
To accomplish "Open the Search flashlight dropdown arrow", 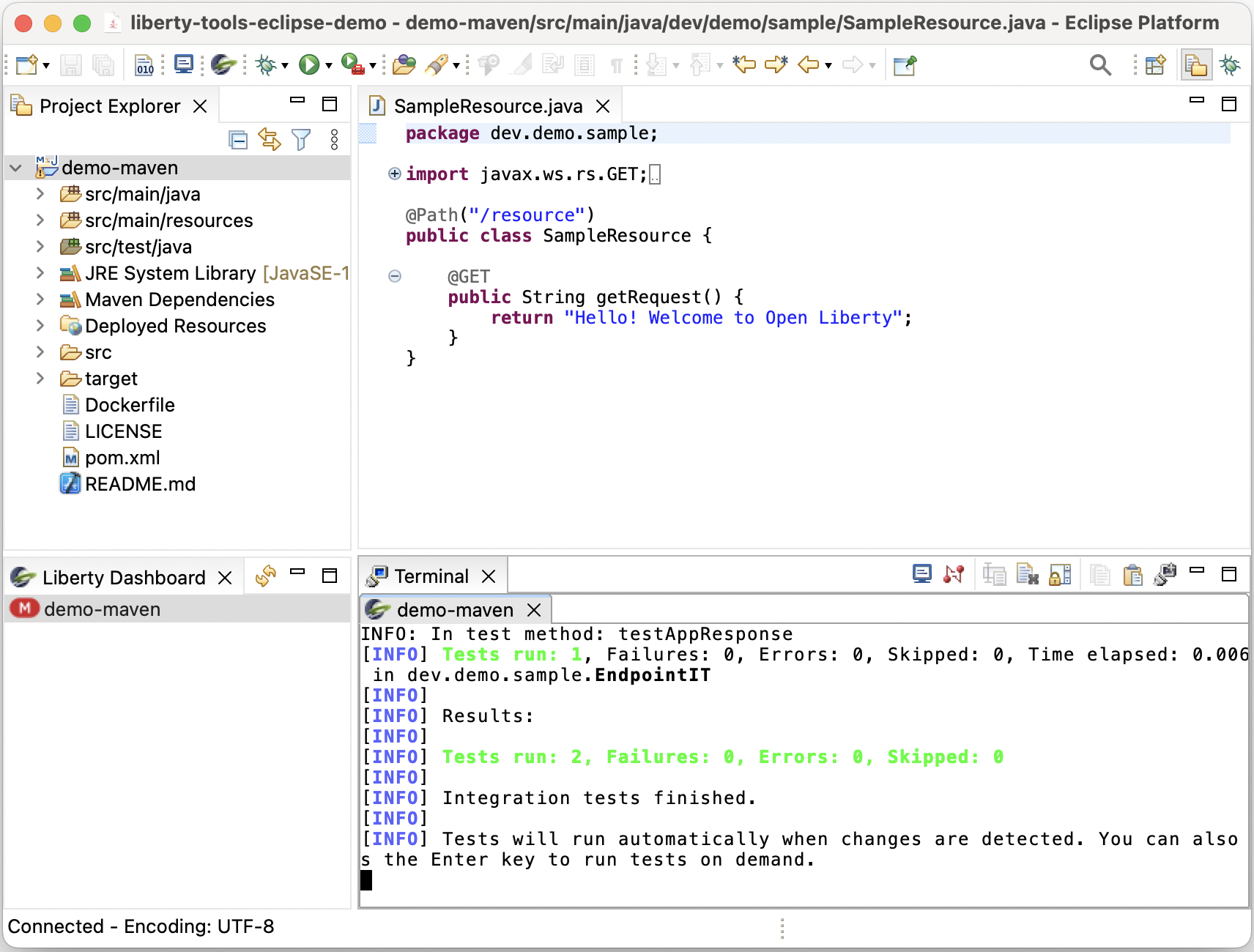I will (456, 66).
